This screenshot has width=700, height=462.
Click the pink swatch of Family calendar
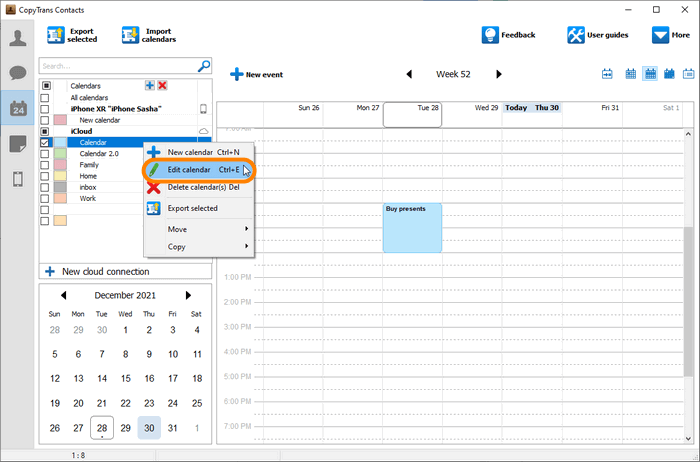[60, 165]
